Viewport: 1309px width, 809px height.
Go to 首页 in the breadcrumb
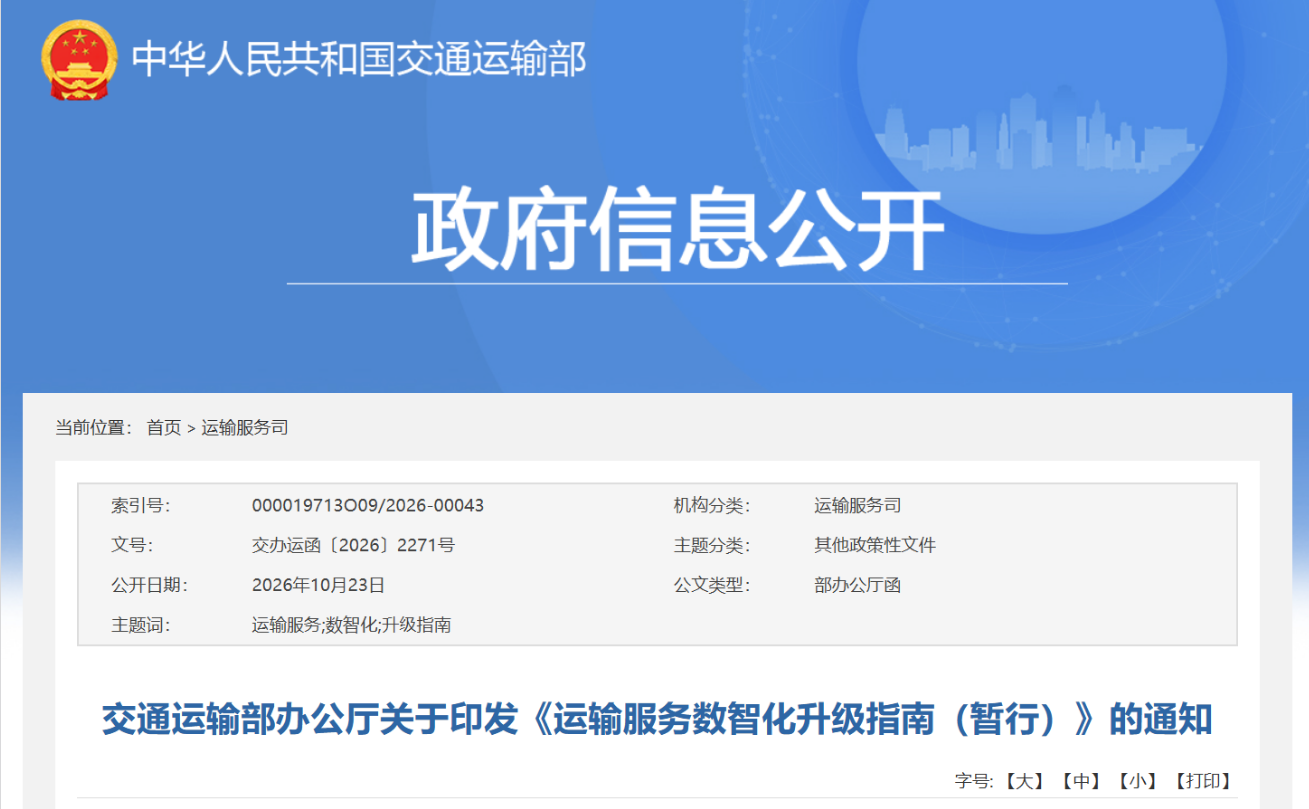pos(164,428)
